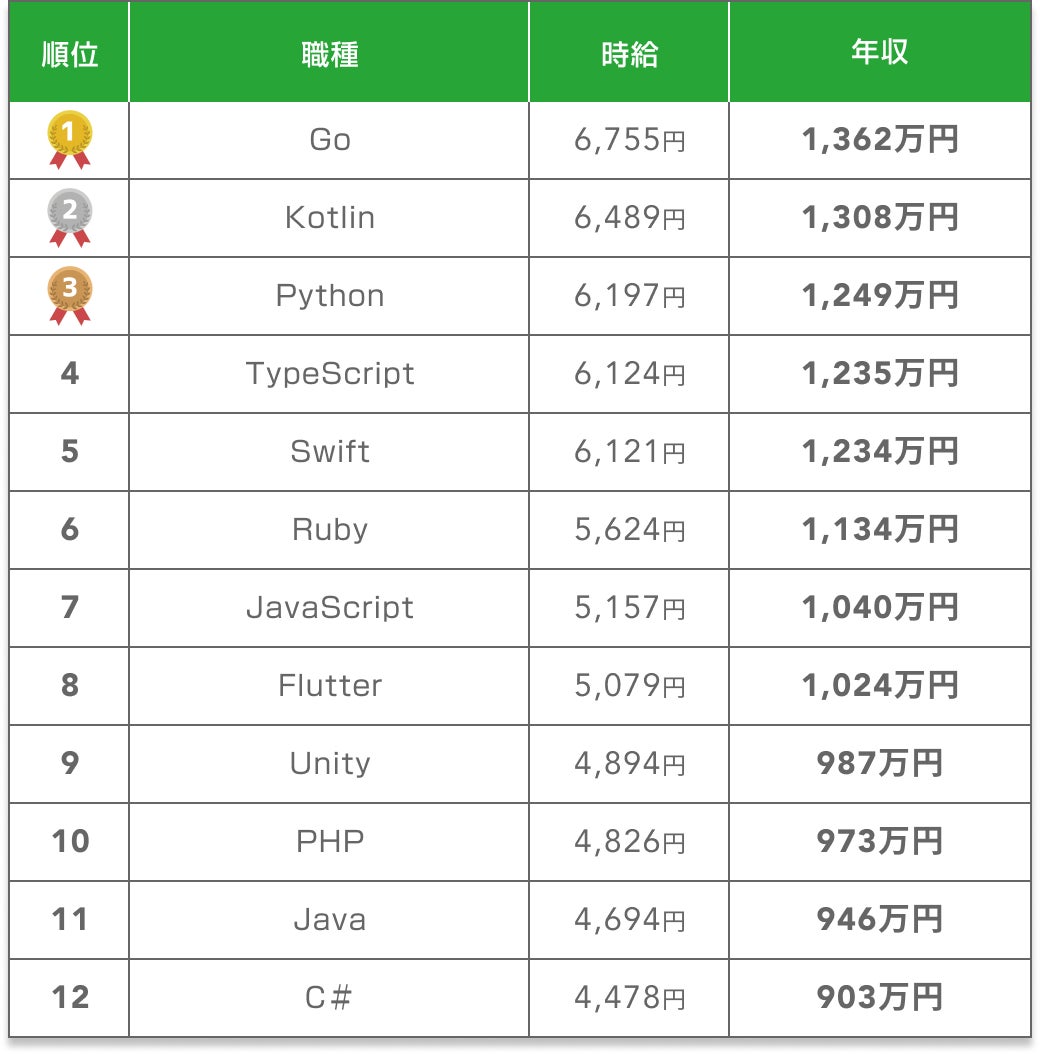Screen dimensions: 1040x1054
Task: Click the Go language cell
Action: [329, 140]
